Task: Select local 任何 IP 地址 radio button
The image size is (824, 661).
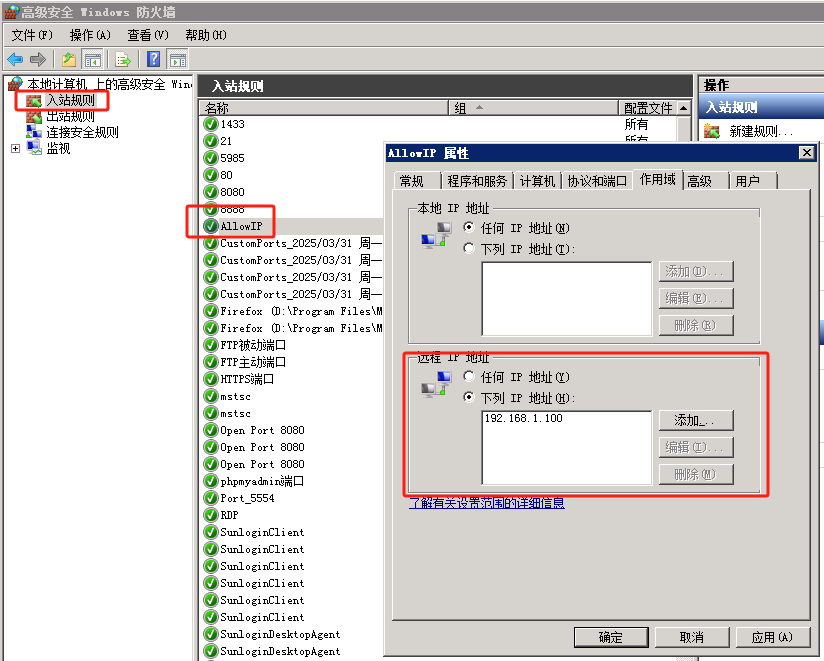Action: (x=469, y=228)
